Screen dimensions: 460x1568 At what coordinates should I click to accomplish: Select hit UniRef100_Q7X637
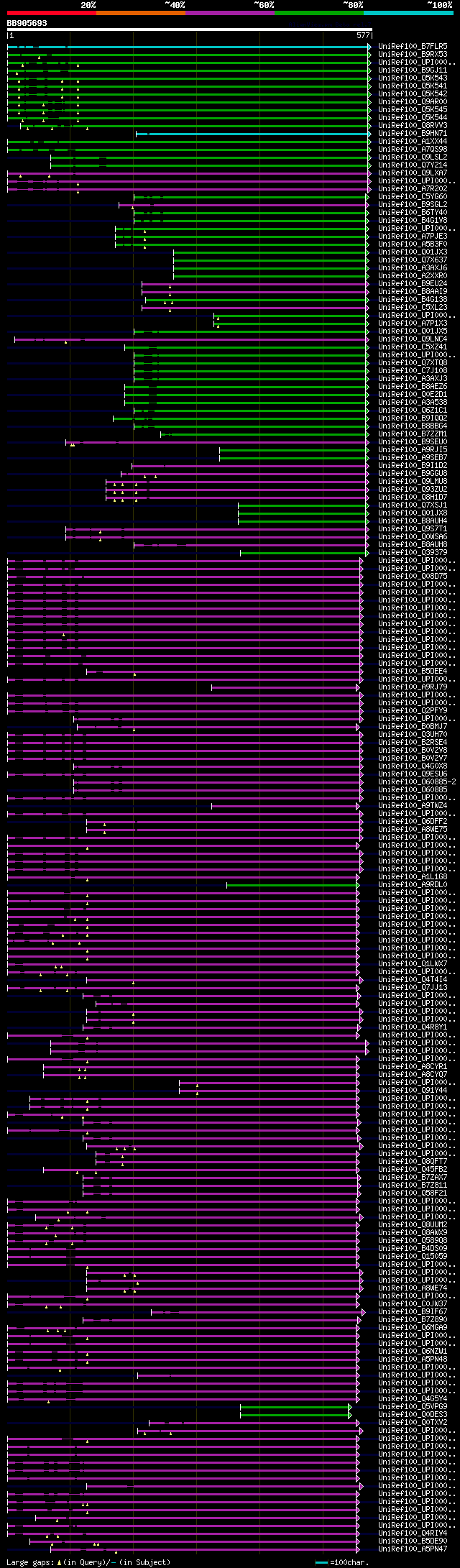pyautogui.click(x=413, y=260)
